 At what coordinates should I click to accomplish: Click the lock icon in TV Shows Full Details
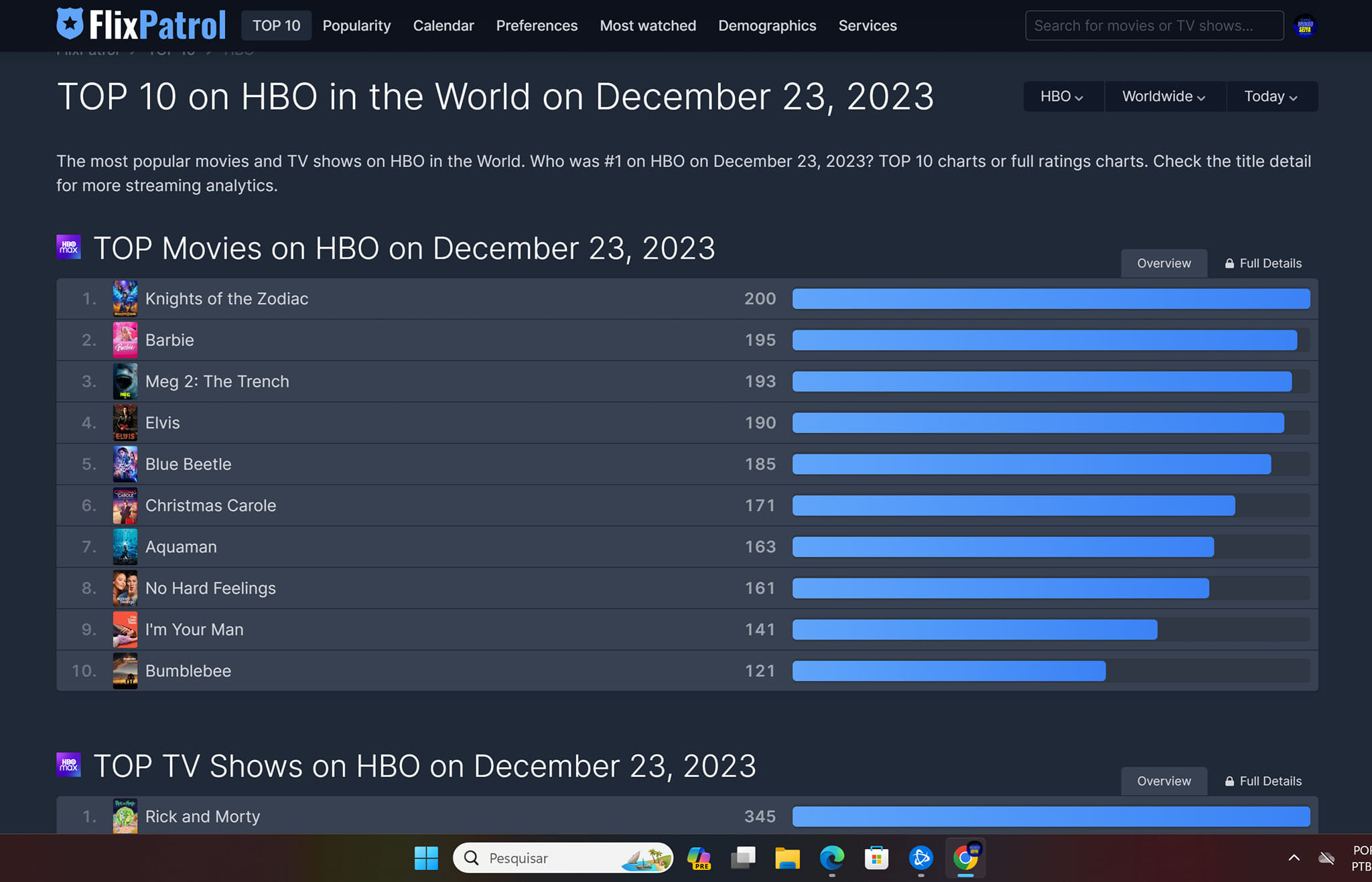pyautogui.click(x=1229, y=781)
